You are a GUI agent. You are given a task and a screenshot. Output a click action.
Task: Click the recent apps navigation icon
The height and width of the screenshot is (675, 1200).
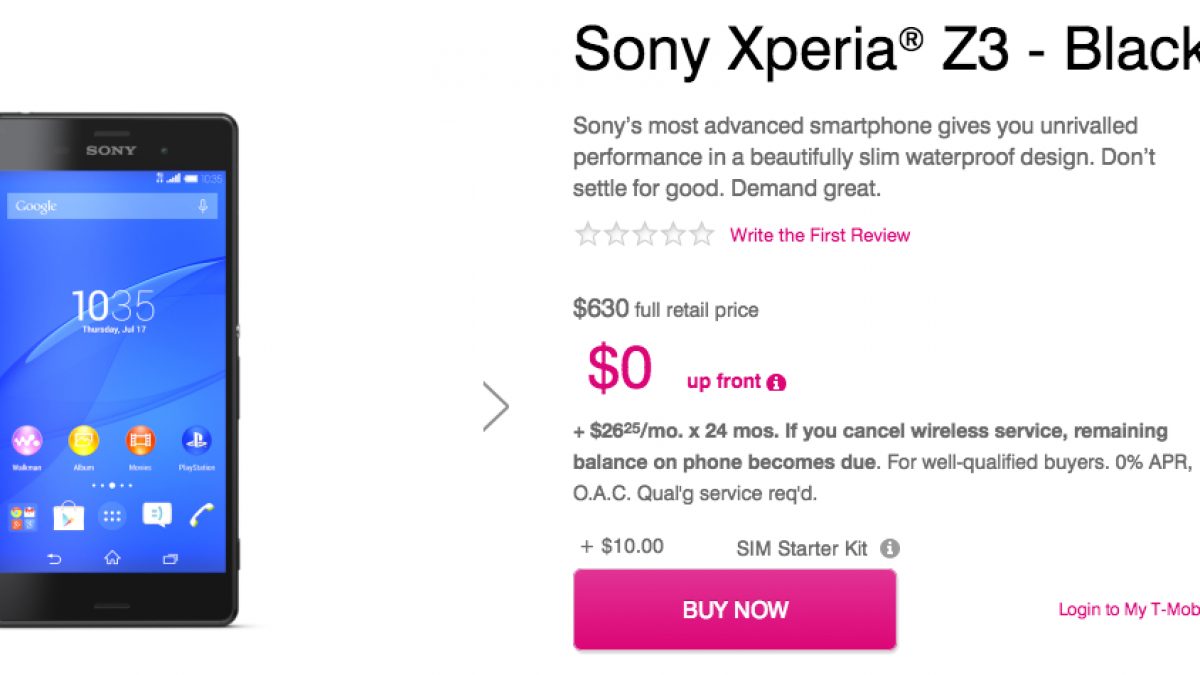click(170, 558)
